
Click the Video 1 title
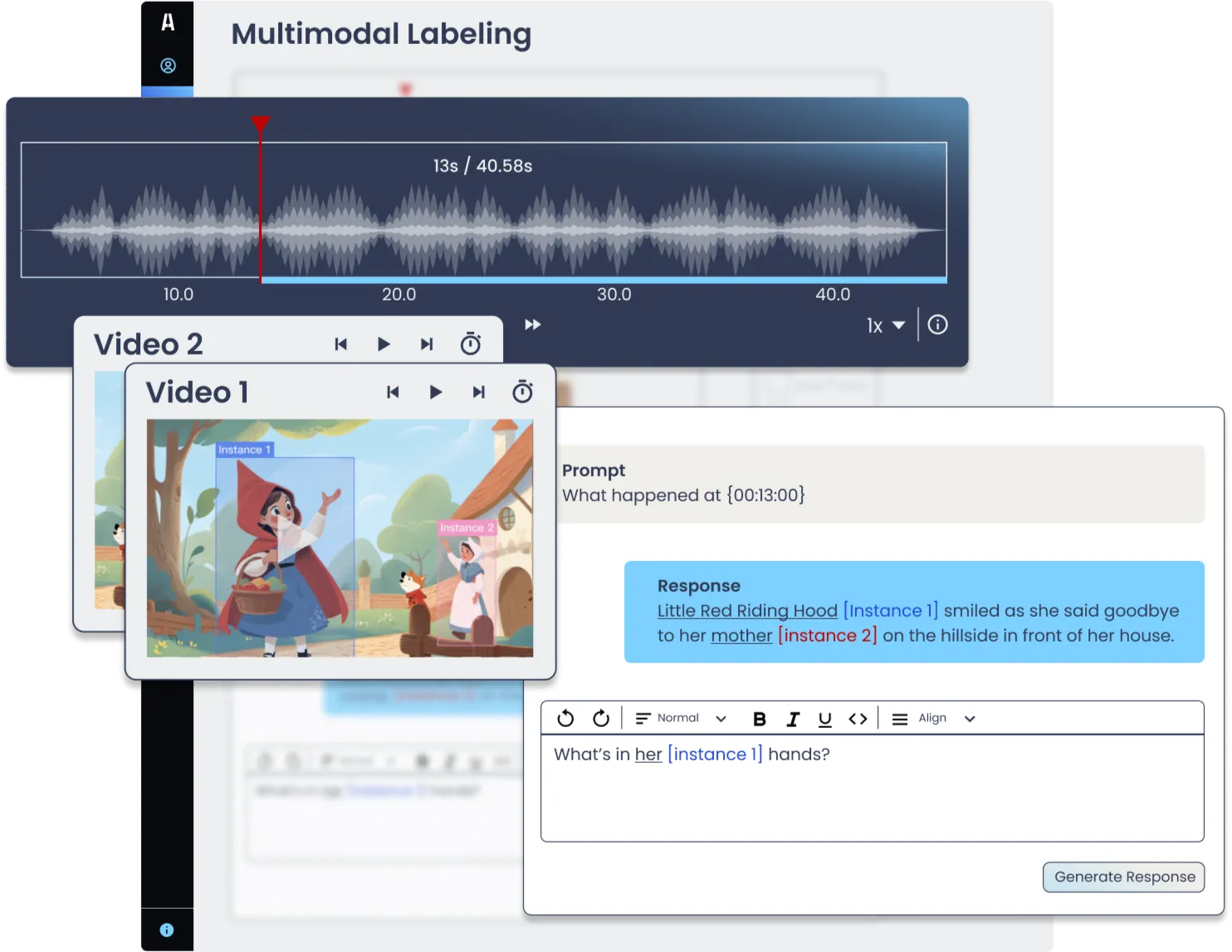pyautogui.click(x=197, y=393)
